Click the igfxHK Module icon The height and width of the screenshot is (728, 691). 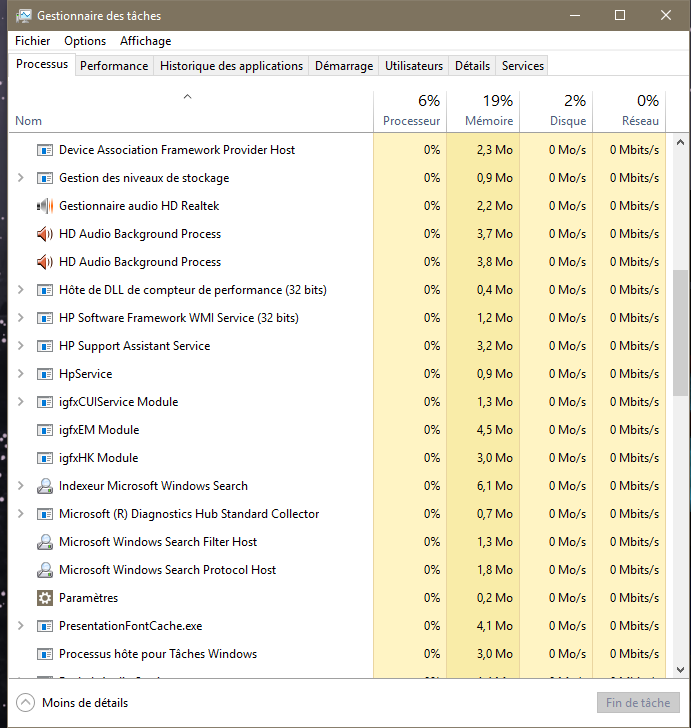tap(45, 458)
